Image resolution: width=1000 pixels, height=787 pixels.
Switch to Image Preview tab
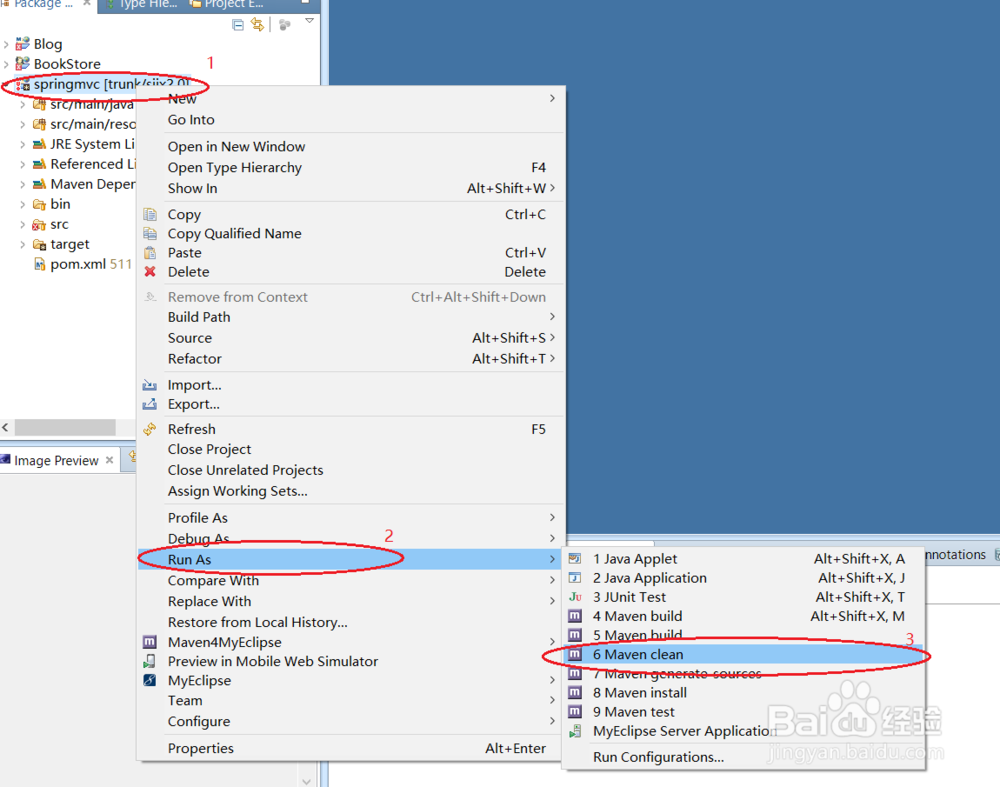[x=56, y=460]
